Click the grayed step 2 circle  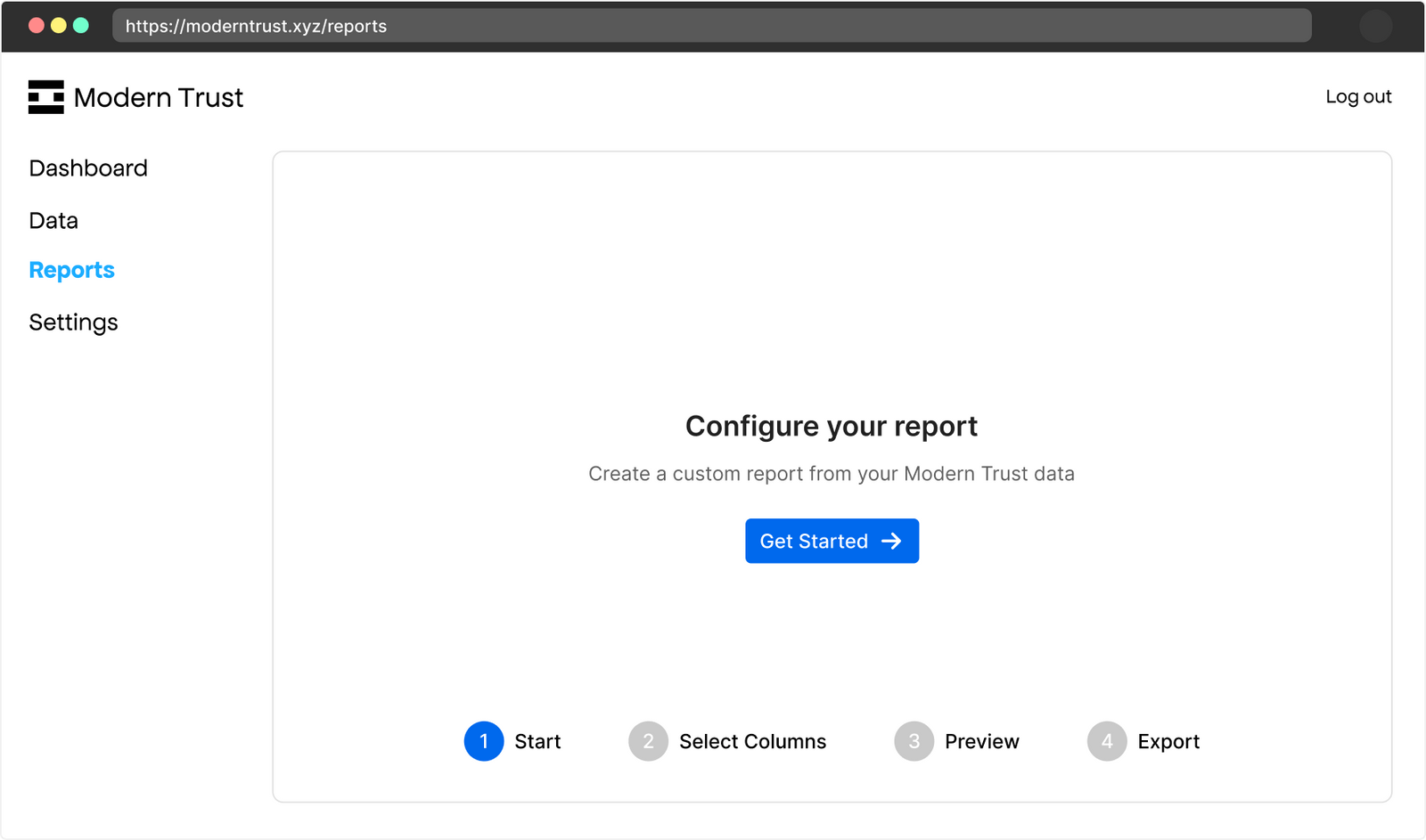click(x=648, y=740)
